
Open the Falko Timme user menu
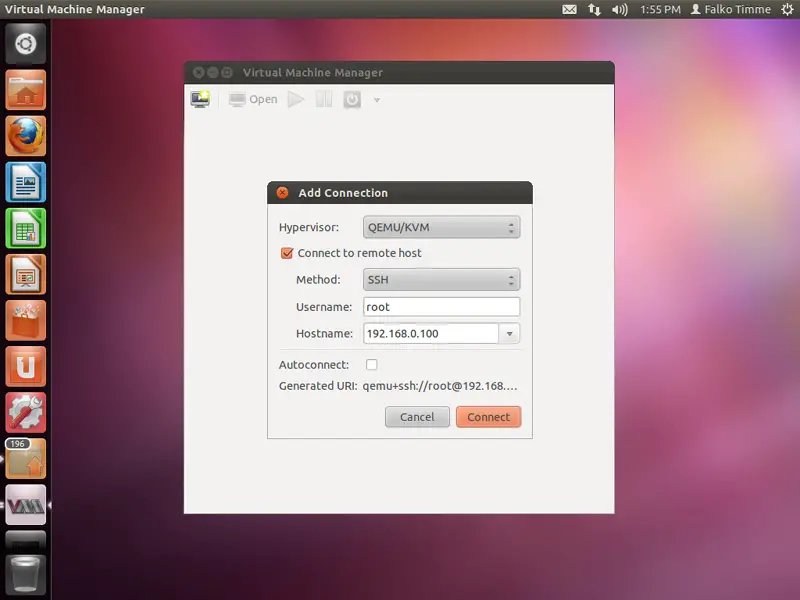click(731, 9)
